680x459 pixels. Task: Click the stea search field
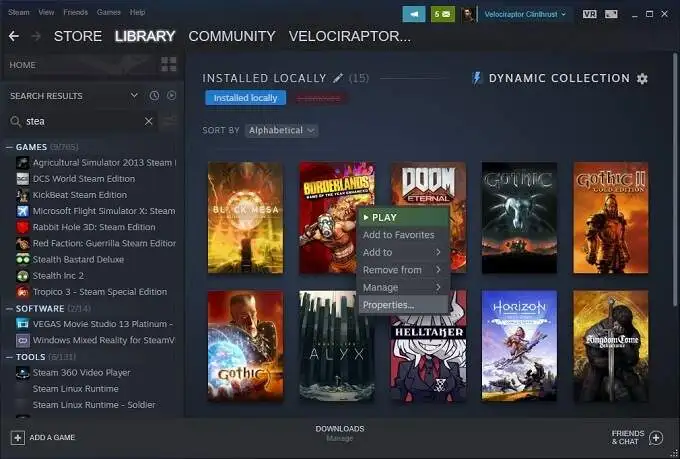pyautogui.click(x=82, y=121)
